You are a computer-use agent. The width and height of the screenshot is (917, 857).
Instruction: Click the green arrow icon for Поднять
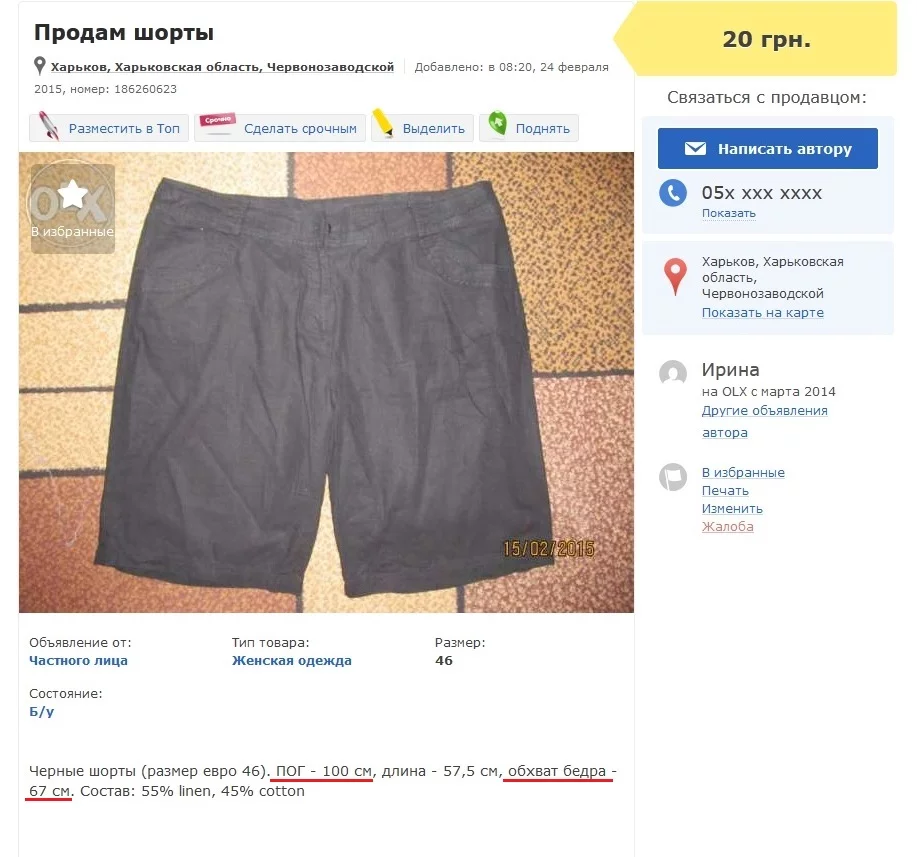click(x=498, y=123)
